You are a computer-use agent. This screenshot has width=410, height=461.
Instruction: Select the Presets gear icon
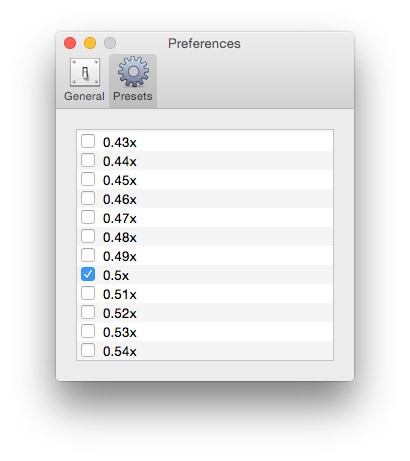(133, 71)
